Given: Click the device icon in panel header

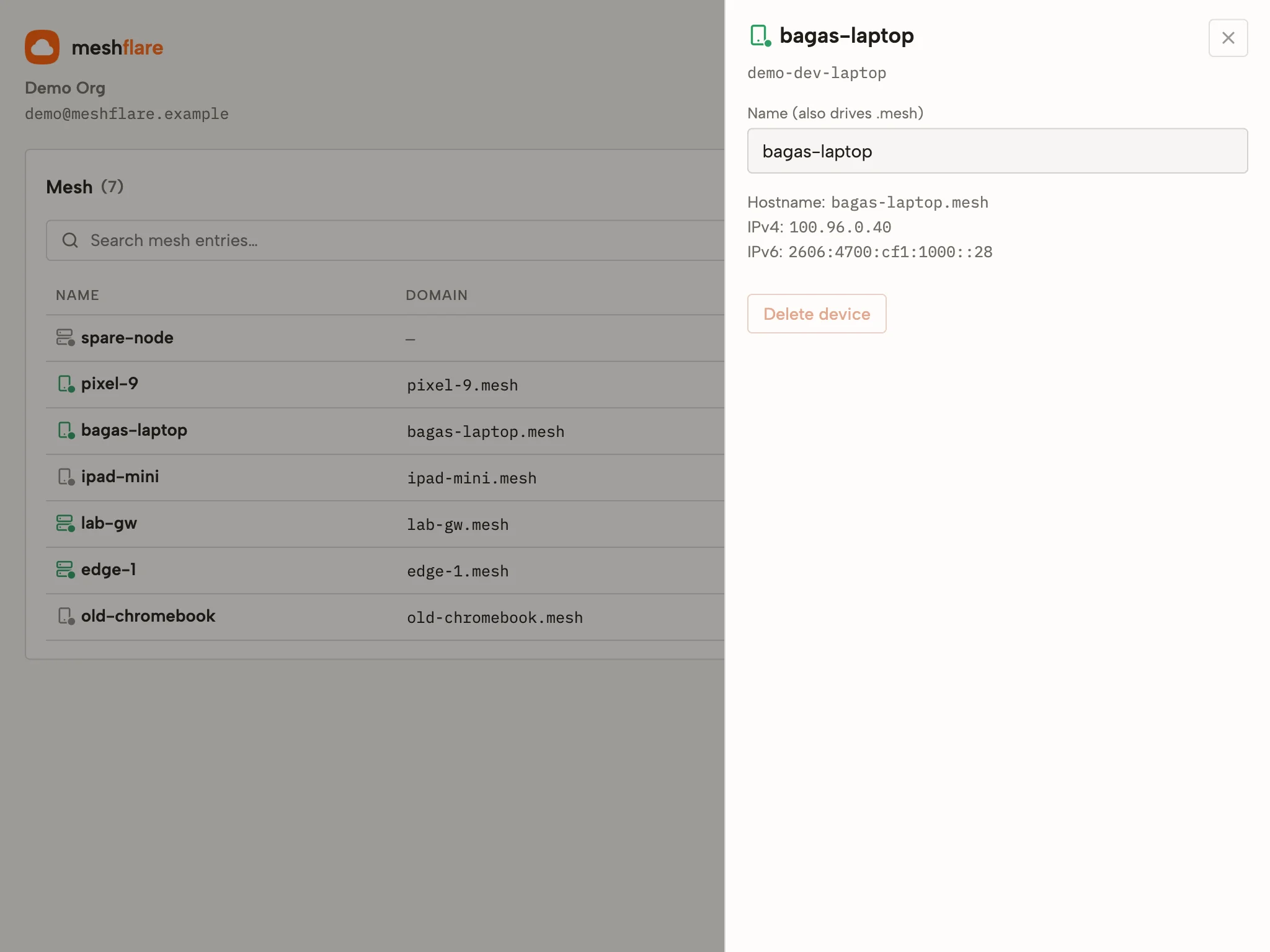Looking at the screenshot, I should click(760, 36).
